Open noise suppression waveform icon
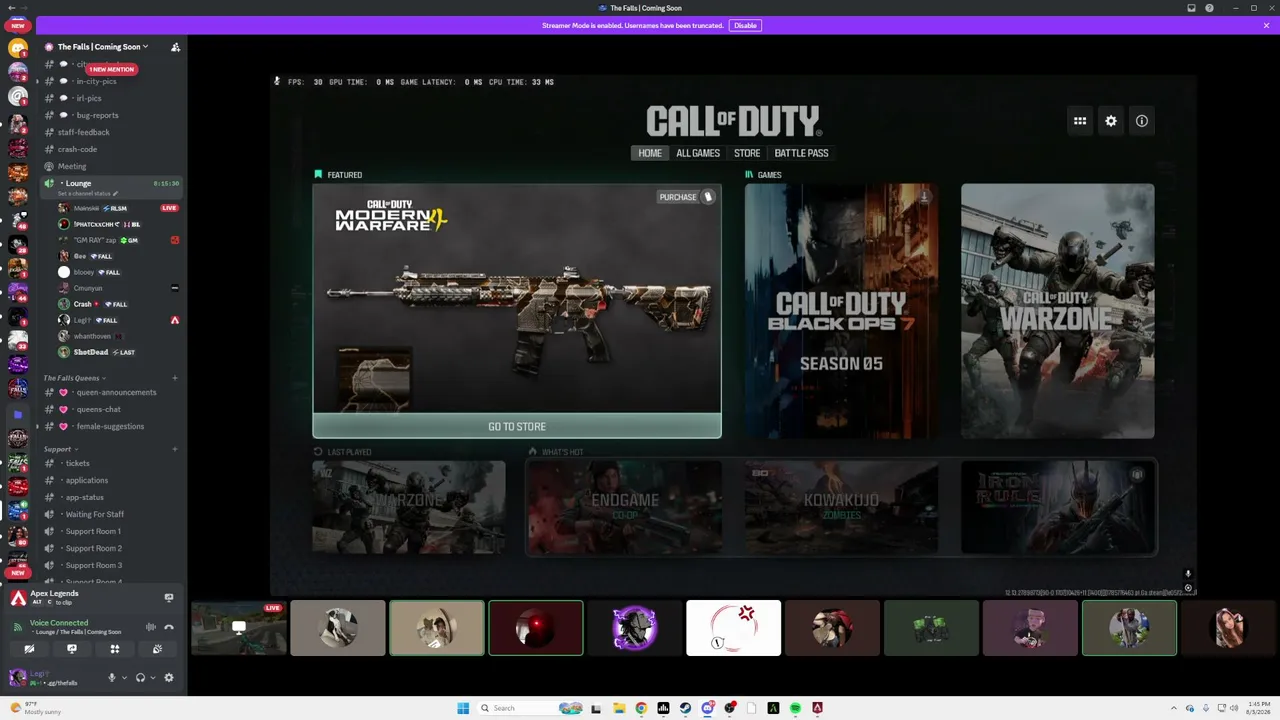 [x=151, y=627]
